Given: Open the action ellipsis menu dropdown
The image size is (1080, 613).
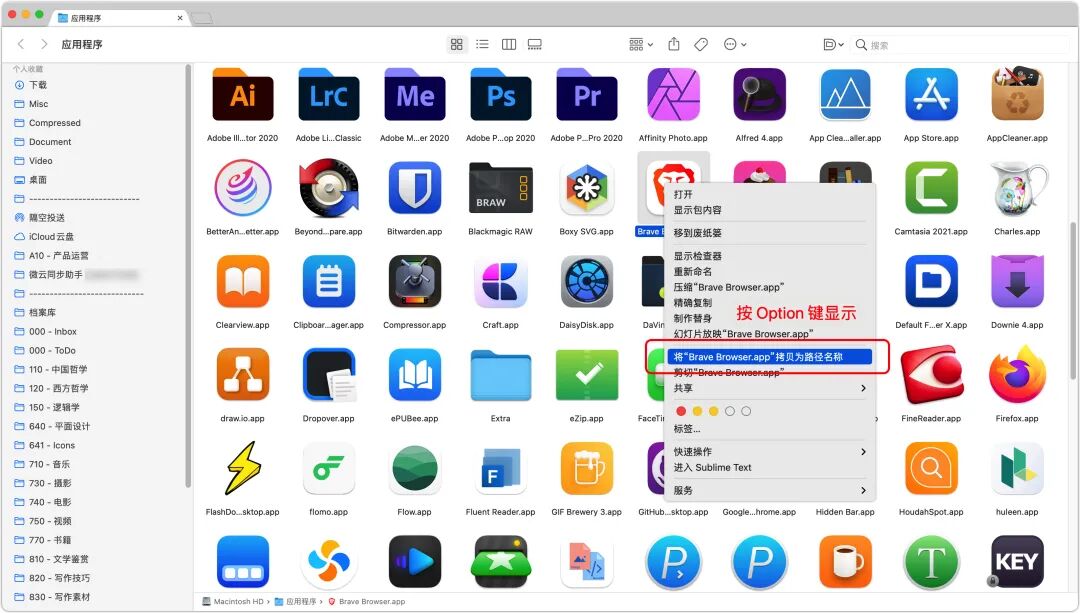Looking at the screenshot, I should pyautogui.click(x=735, y=44).
